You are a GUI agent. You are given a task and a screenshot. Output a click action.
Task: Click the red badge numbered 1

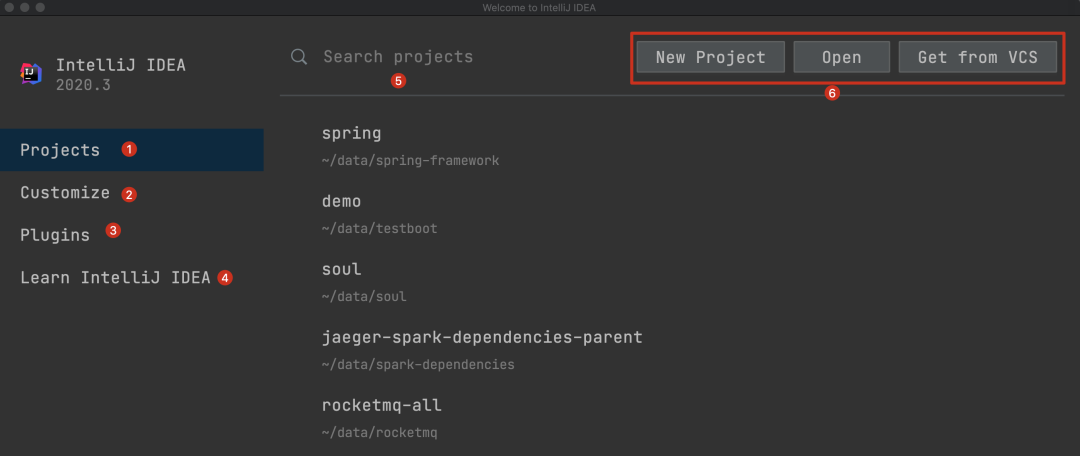[x=129, y=150]
